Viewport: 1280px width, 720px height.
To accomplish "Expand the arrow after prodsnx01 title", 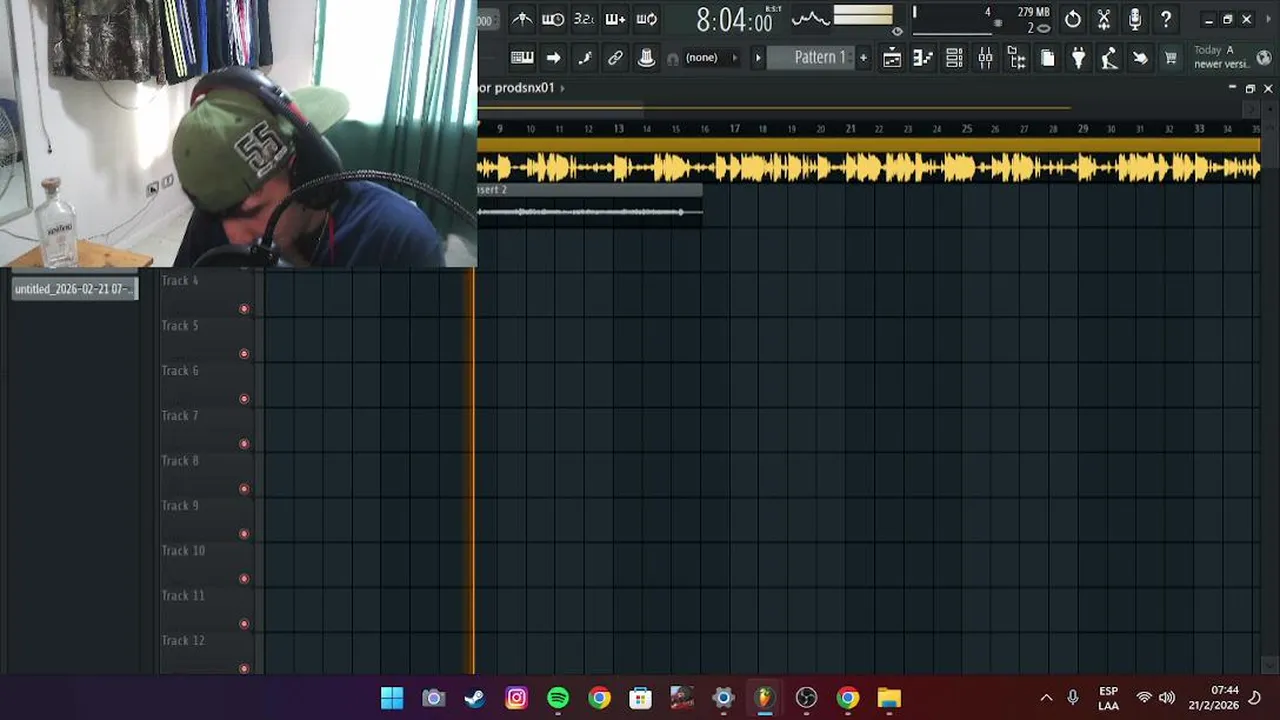I will click(x=562, y=88).
